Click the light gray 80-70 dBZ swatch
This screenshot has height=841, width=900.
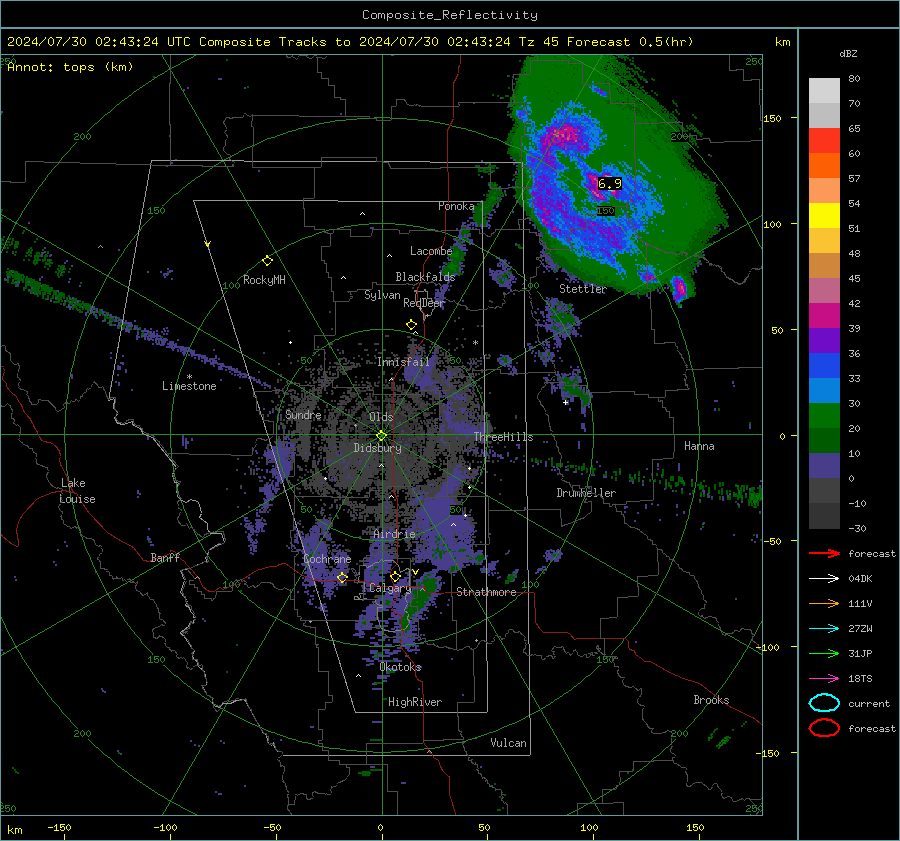824,91
